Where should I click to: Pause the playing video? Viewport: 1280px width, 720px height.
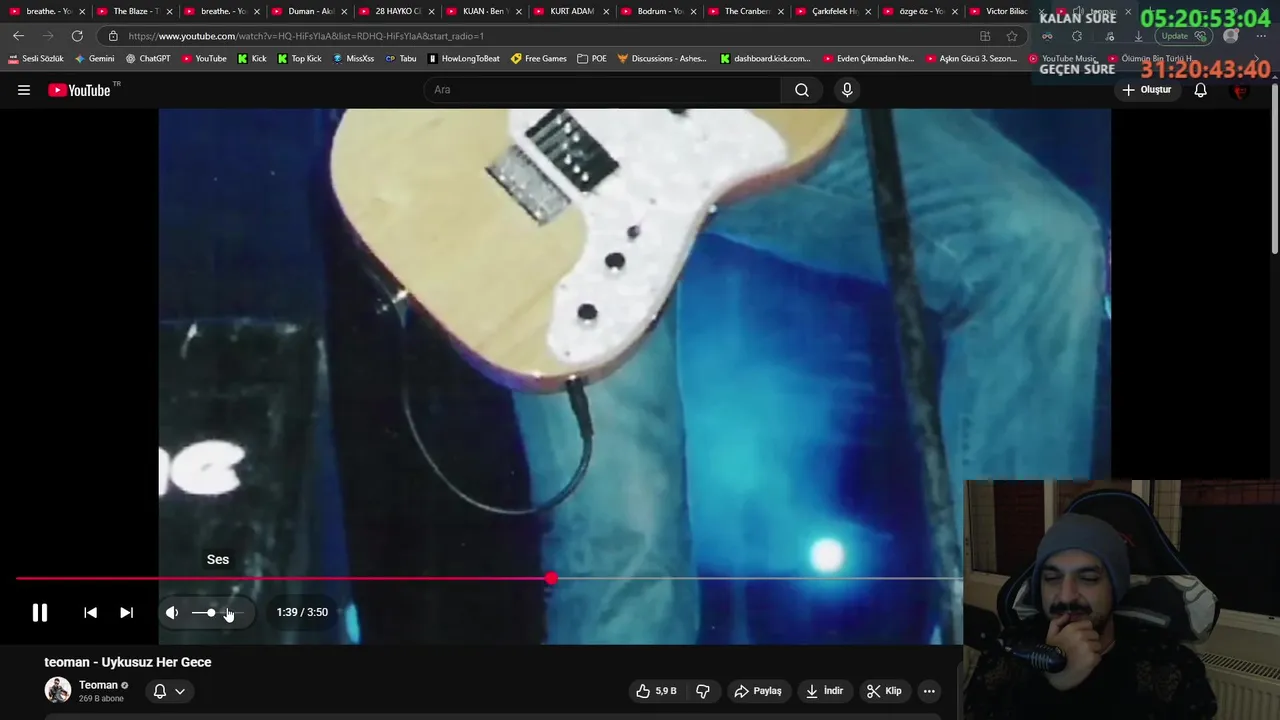[x=40, y=612]
